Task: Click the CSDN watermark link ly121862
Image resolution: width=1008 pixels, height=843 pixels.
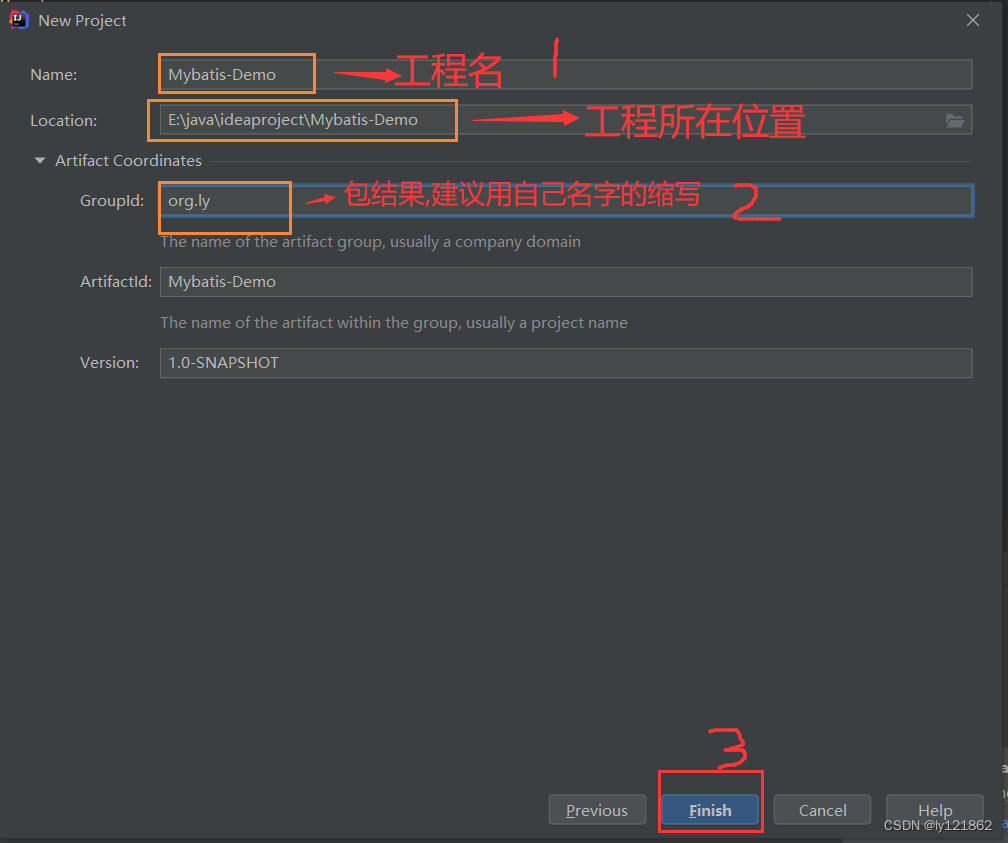Action: [x=935, y=826]
